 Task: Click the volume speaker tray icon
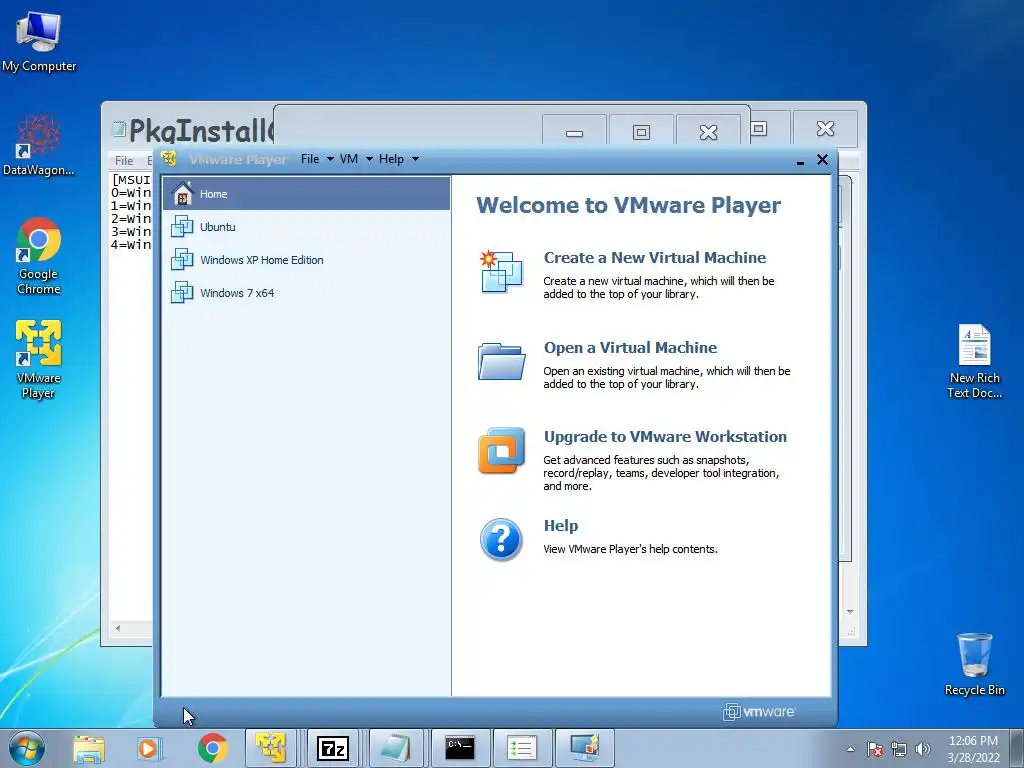pos(923,749)
